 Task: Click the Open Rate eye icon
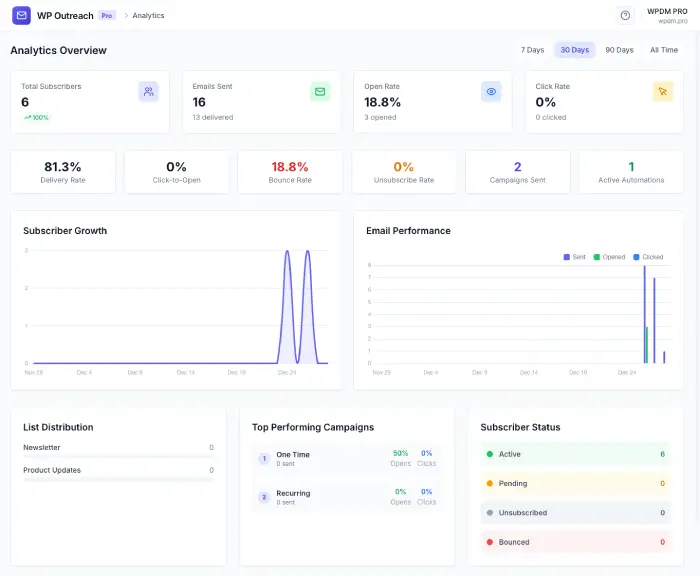[491, 91]
